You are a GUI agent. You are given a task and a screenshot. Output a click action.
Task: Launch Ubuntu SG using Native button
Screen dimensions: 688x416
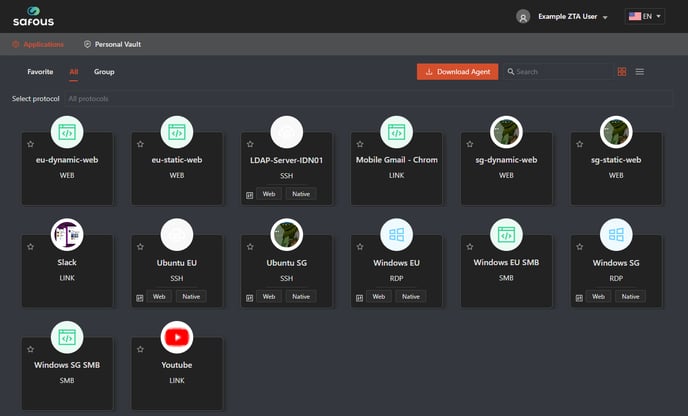tap(301, 296)
